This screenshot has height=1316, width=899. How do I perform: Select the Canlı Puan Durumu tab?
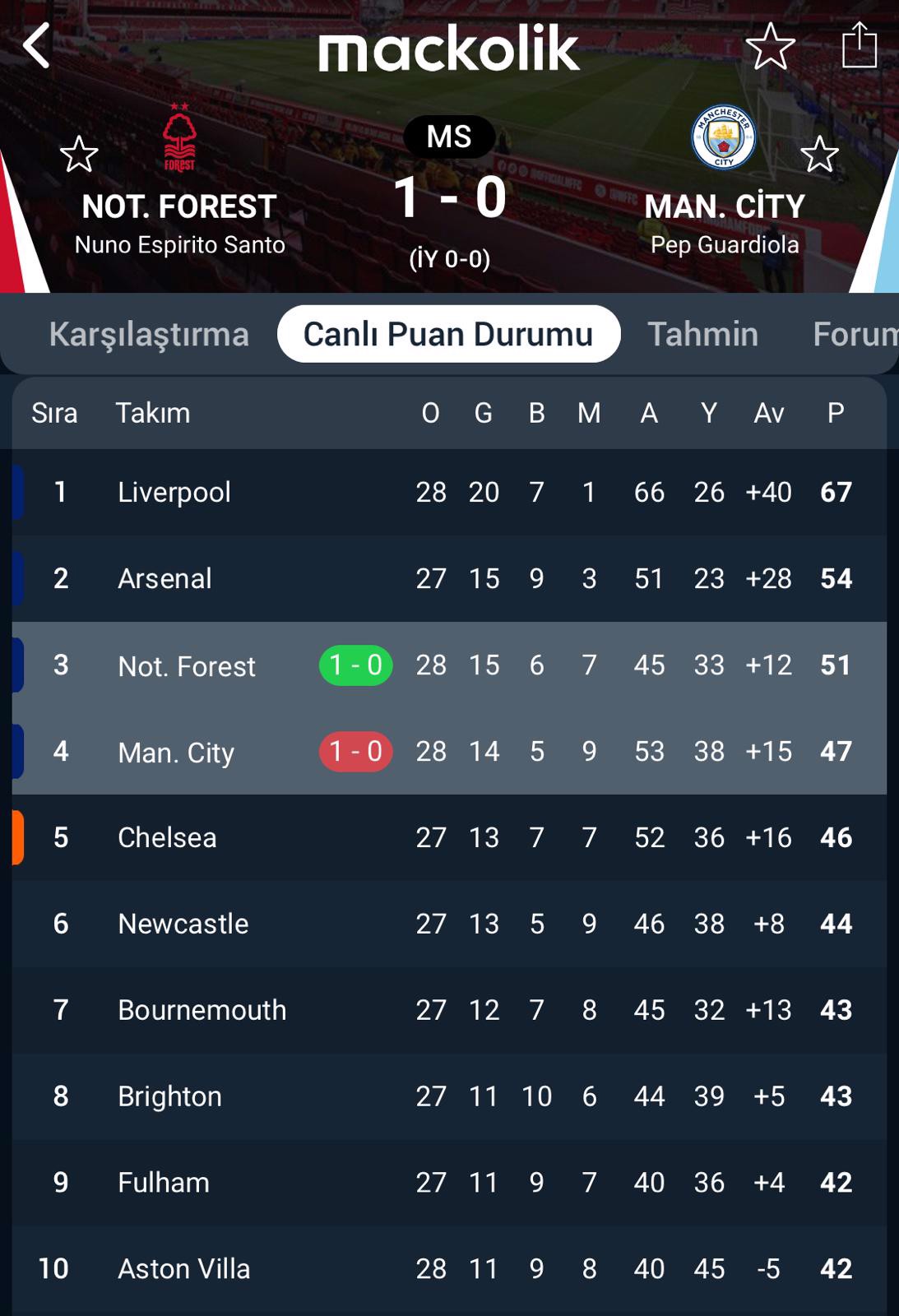point(448,334)
